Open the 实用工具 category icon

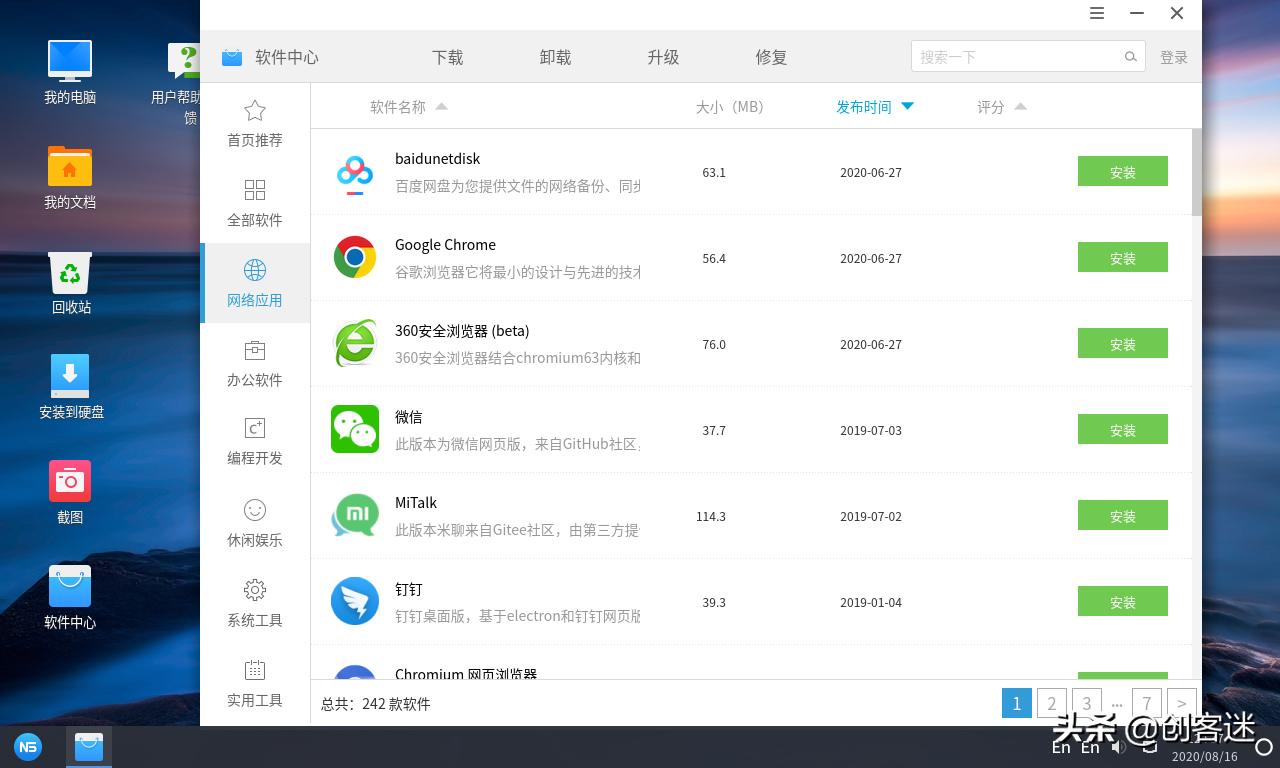255,670
